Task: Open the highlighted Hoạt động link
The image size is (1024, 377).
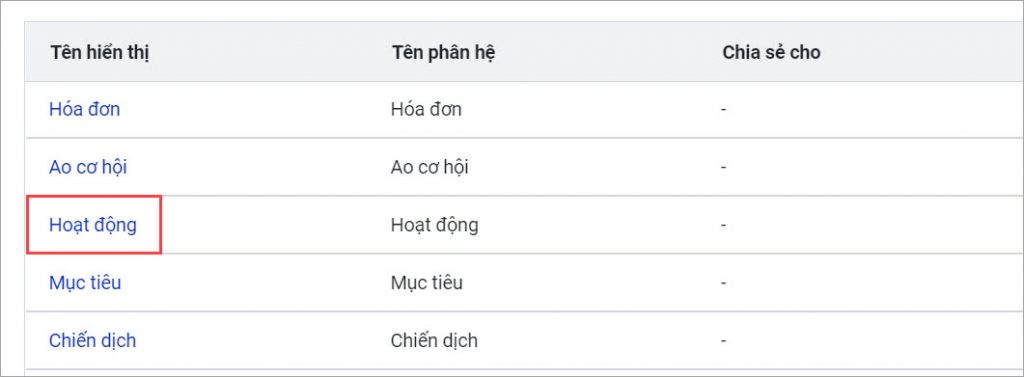Action: (93, 225)
